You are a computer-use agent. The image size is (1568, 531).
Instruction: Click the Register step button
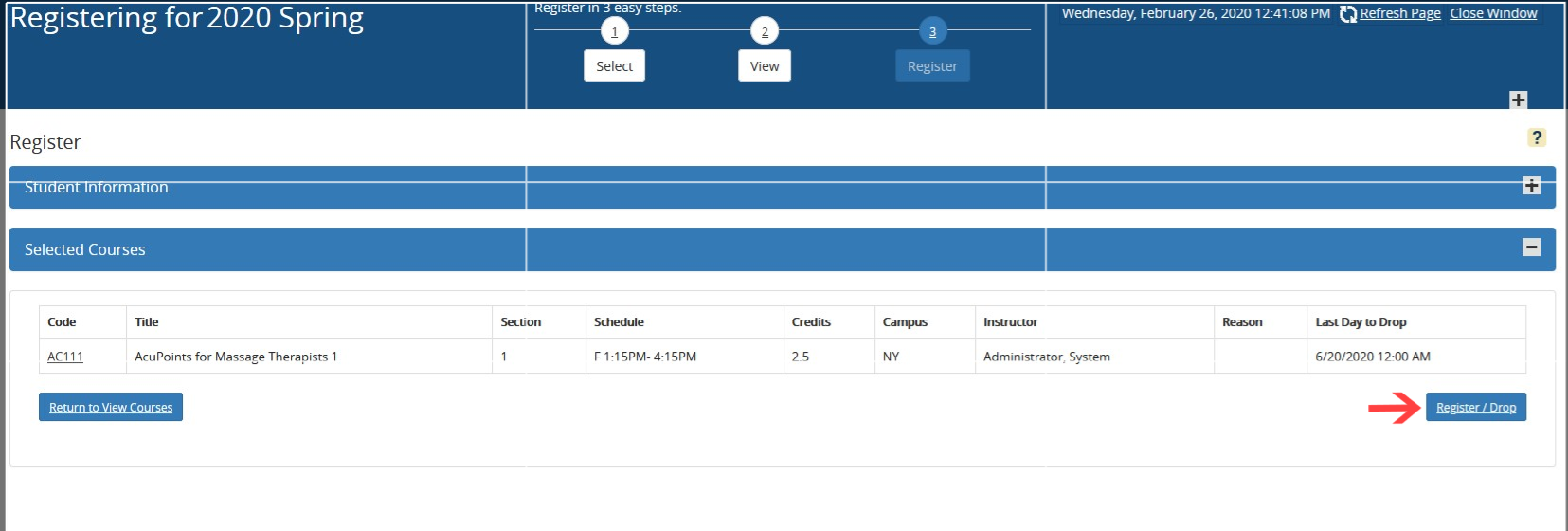(932, 66)
